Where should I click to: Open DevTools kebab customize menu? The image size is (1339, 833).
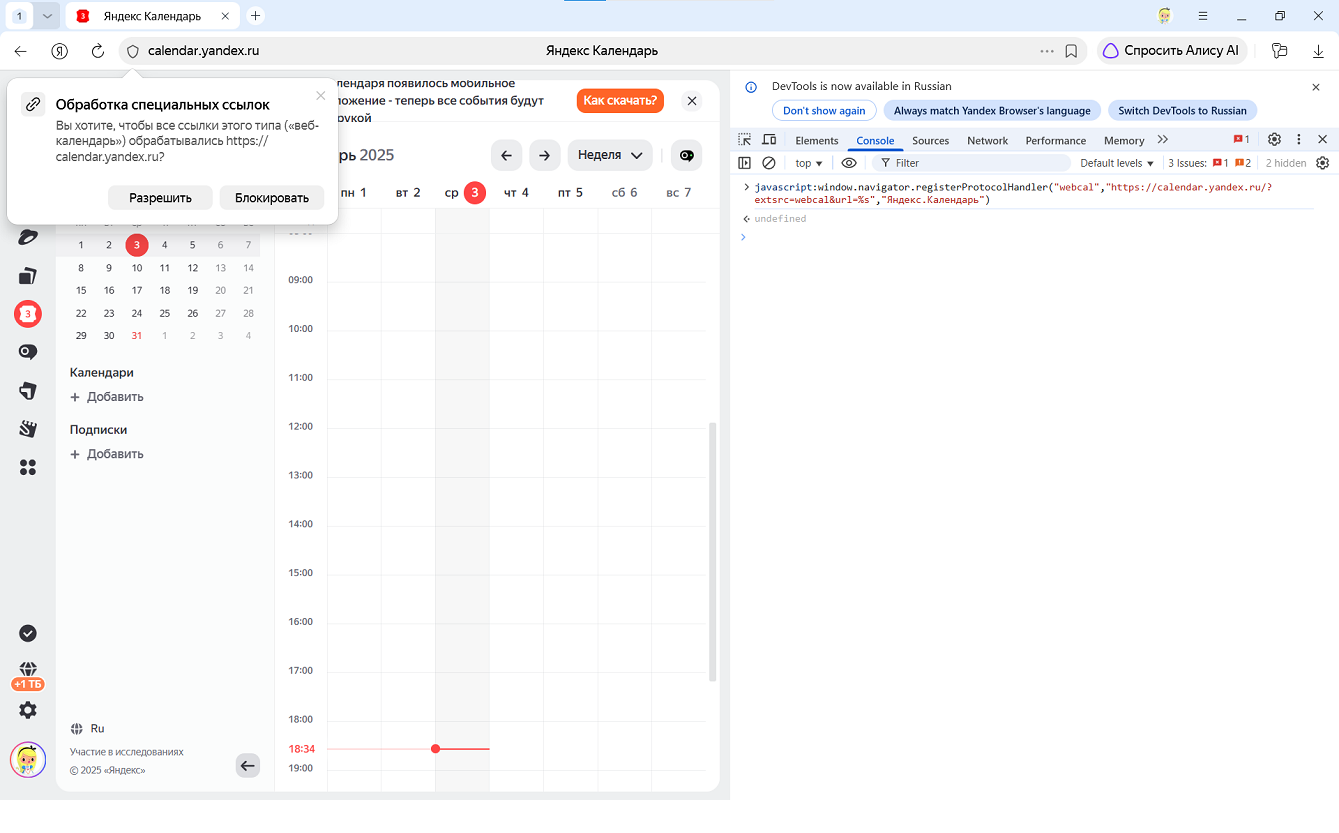point(1299,140)
